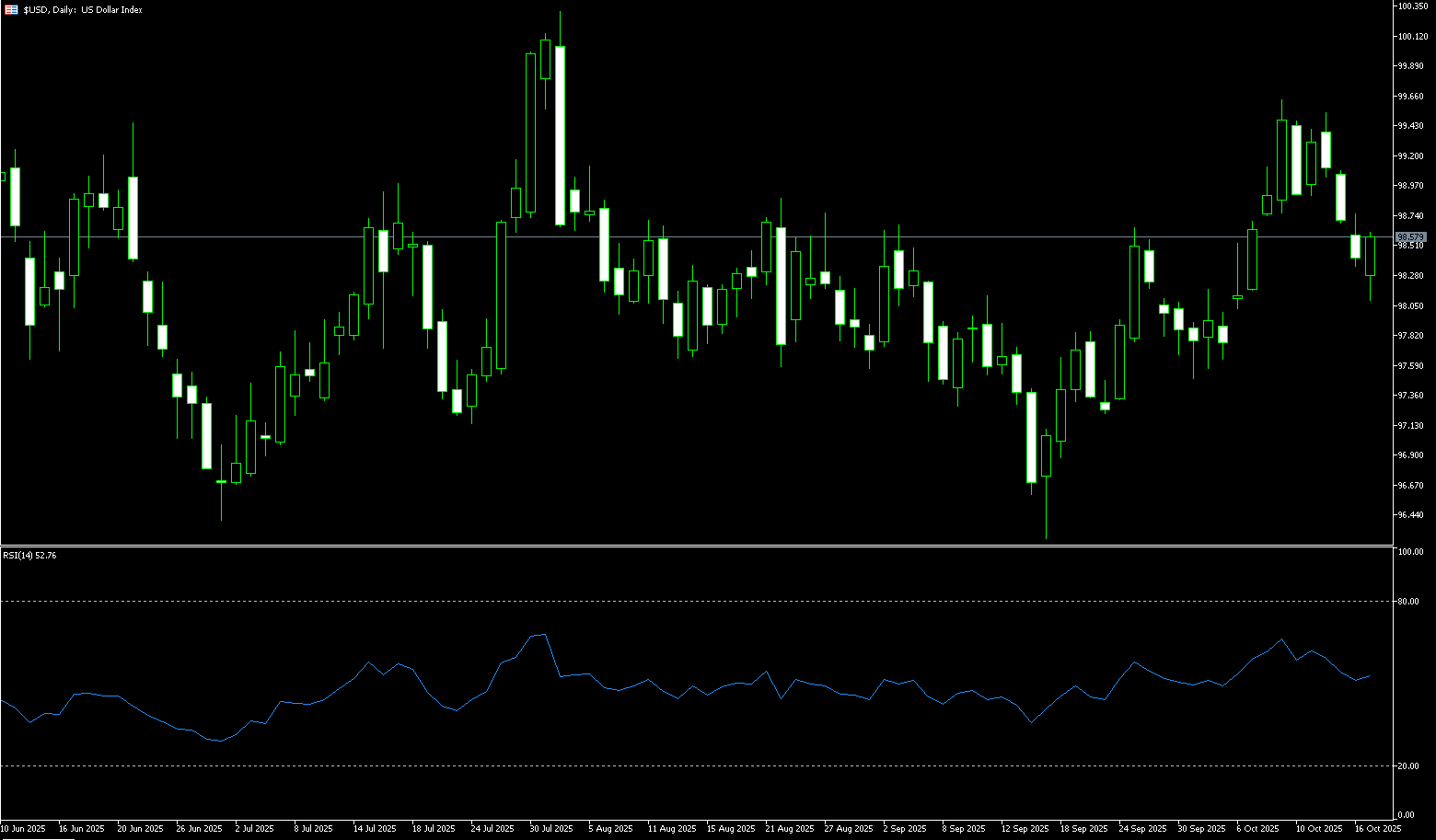Click the RSI 80.00 level label
Viewport: 1436px width, 840px height.
[x=1407, y=602]
